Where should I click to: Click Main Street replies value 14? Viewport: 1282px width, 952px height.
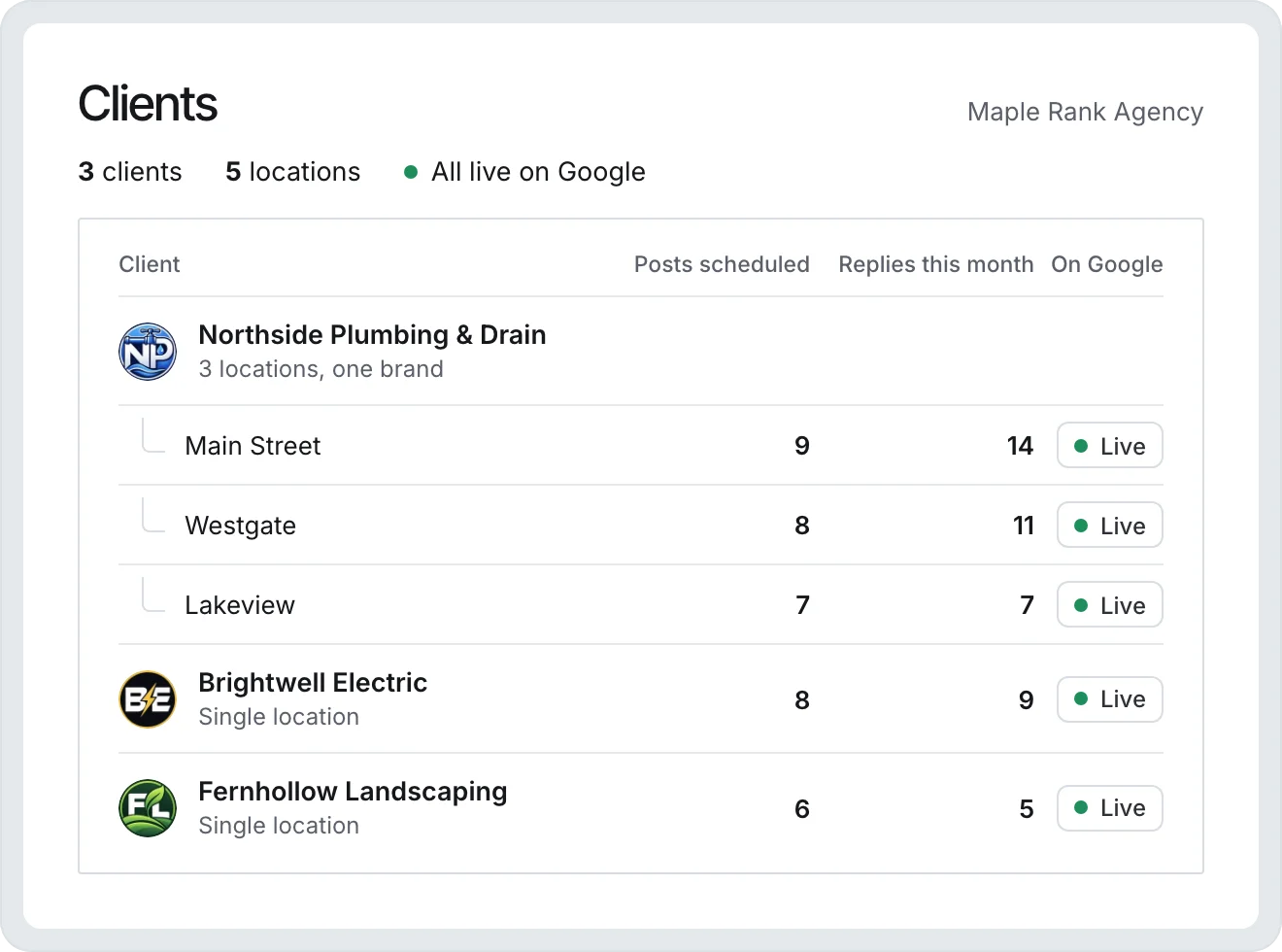coord(1020,446)
